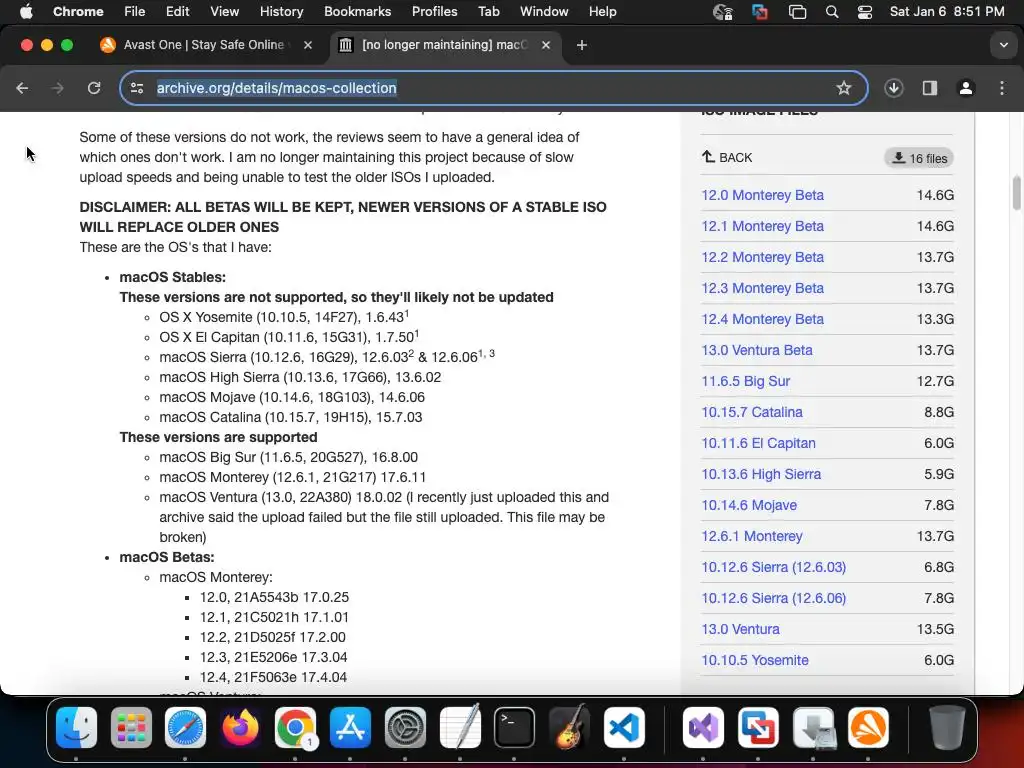Open 10.12.6 Sierra (12.6.06) file
This screenshot has width=1024, height=768.
[x=774, y=598]
